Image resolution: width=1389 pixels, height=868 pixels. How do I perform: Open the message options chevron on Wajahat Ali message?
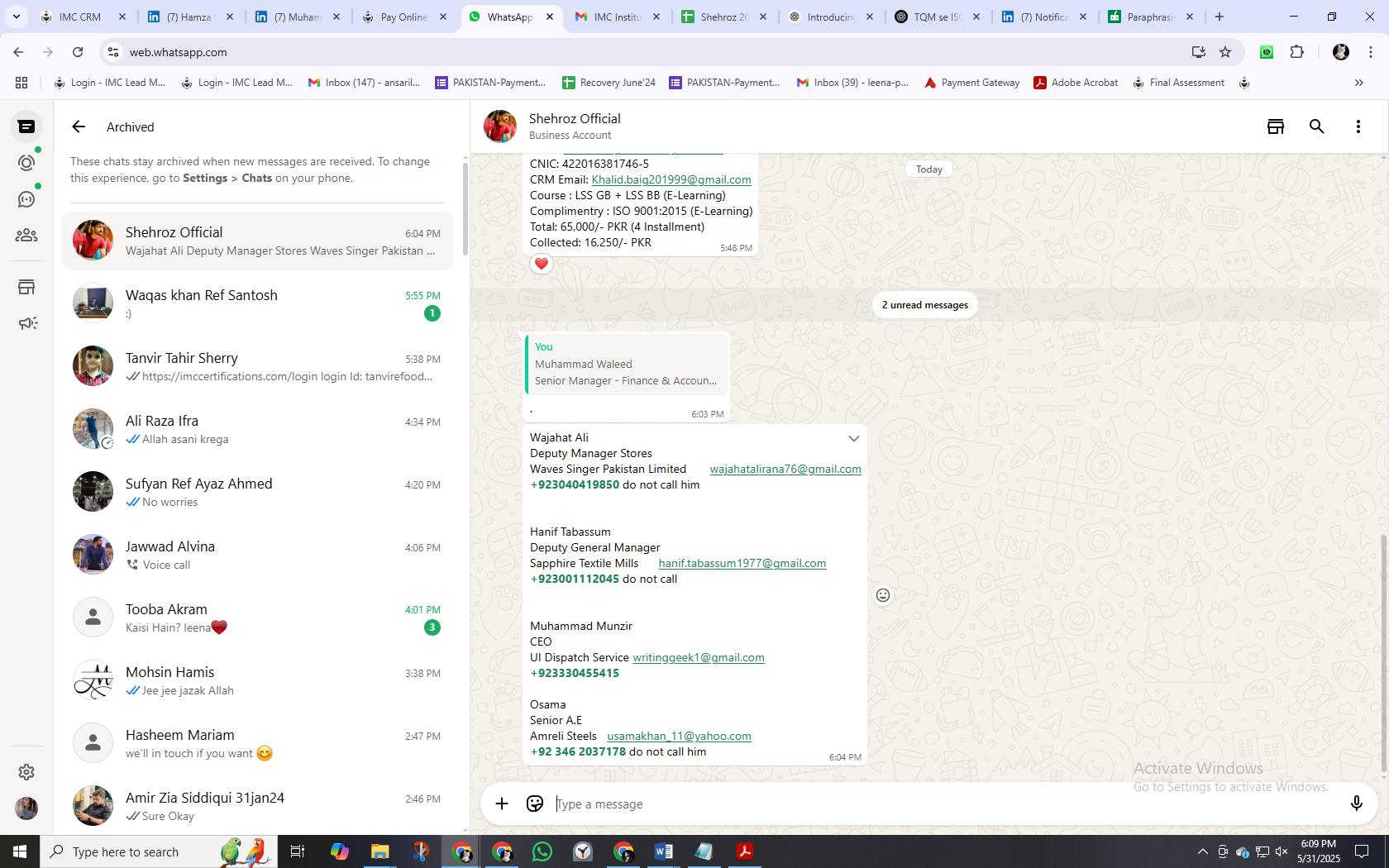pos(853,438)
